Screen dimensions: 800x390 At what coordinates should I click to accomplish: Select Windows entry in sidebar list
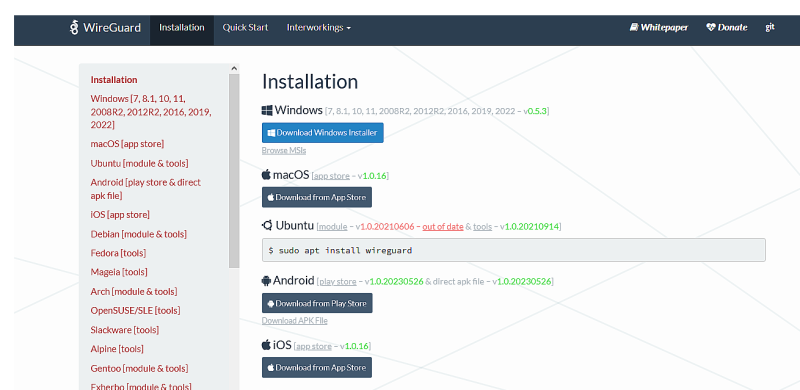151,112
